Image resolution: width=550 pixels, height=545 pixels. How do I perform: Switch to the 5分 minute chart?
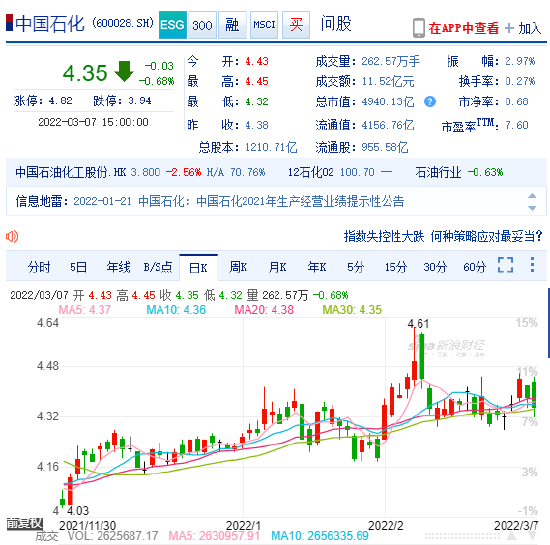click(x=355, y=267)
